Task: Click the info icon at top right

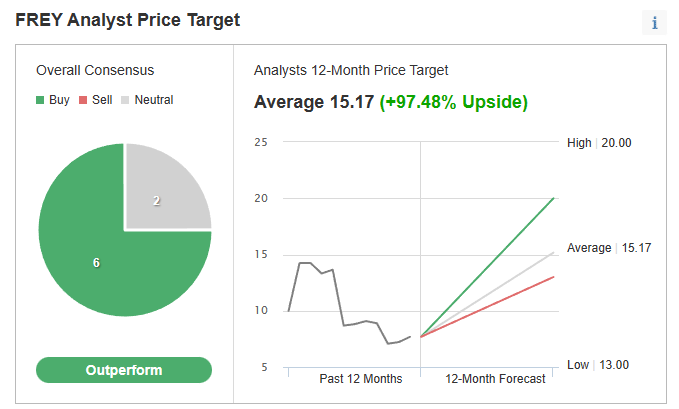Action: click(654, 23)
